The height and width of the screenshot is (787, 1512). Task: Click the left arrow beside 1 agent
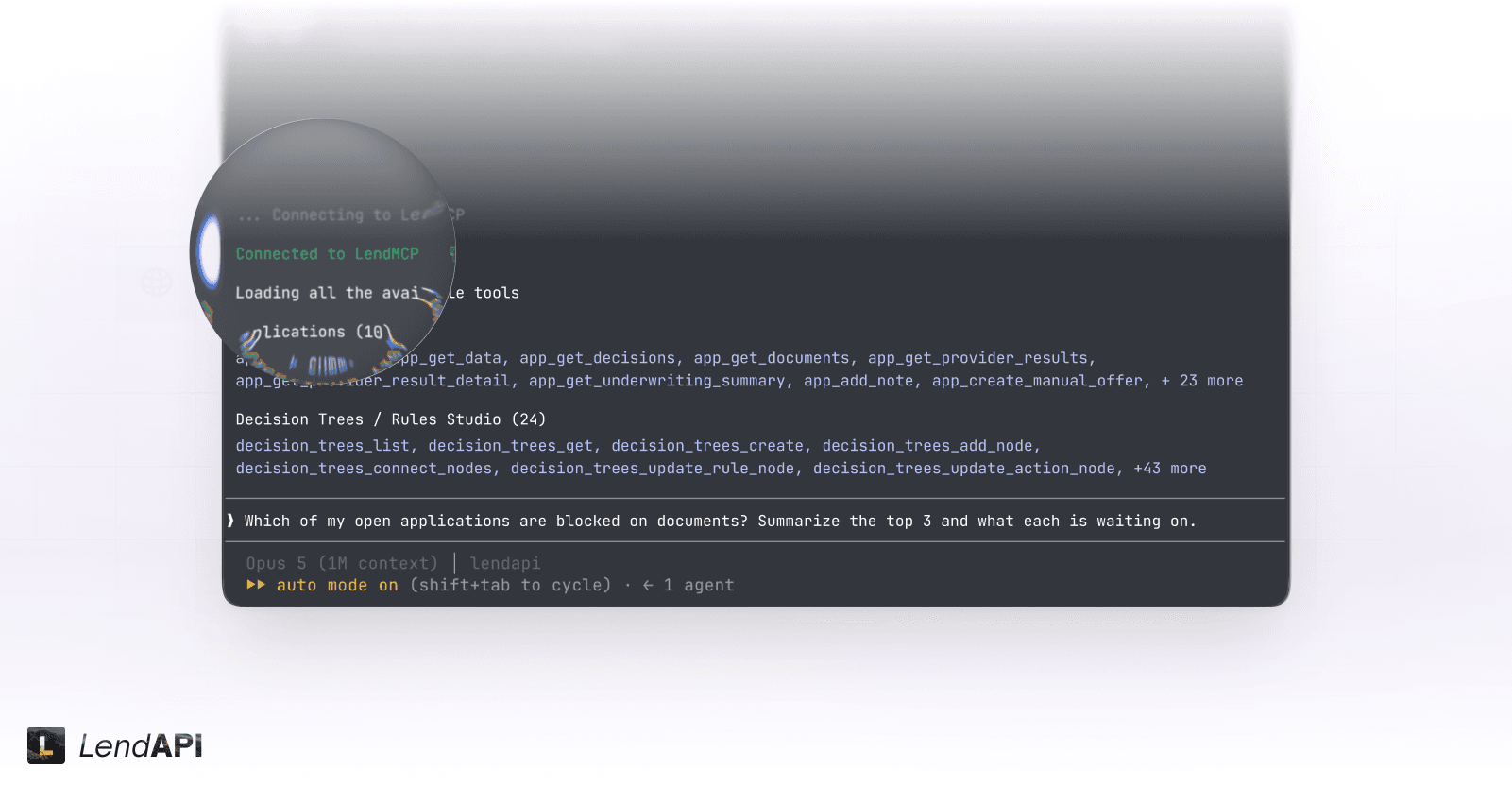[x=648, y=586]
